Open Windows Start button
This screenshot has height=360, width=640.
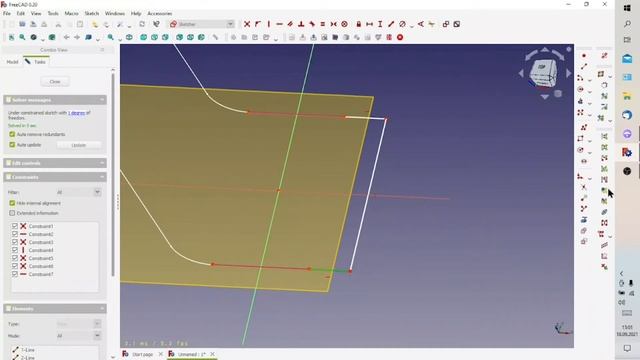627,8
